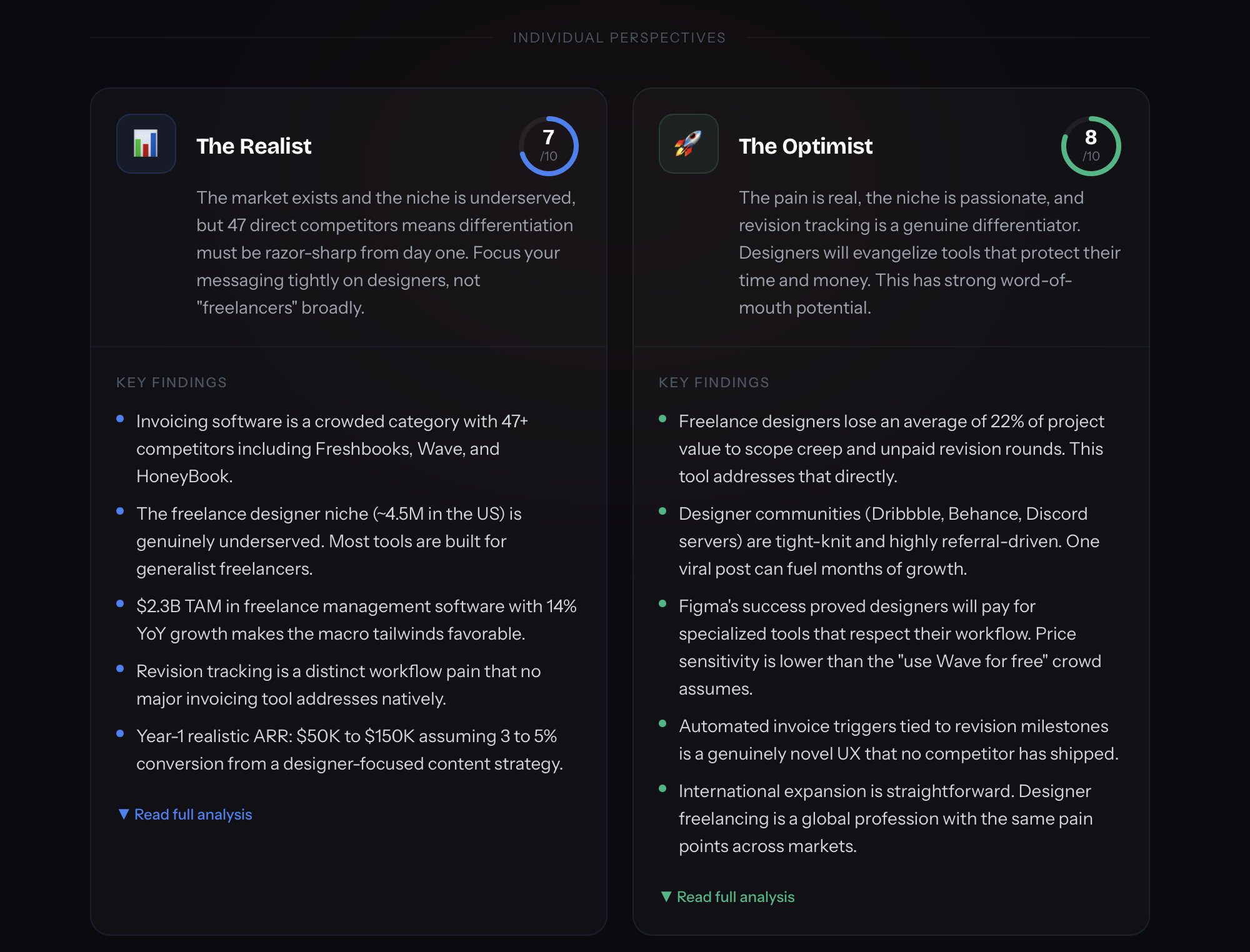This screenshot has width=1250, height=952.
Task: Click the green disclosure triangle in Optimist card
Action: tap(666, 897)
